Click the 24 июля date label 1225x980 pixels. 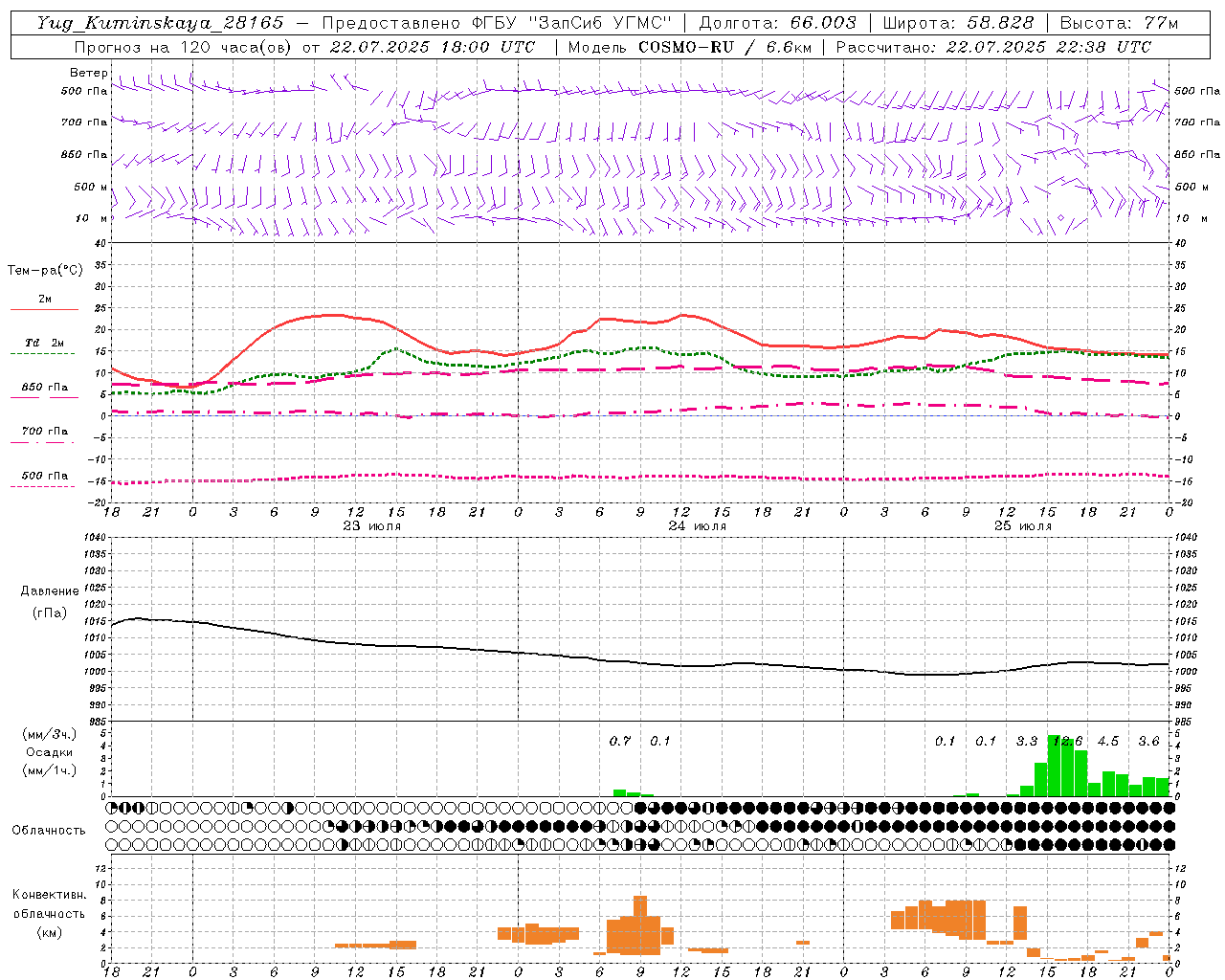pos(697,526)
